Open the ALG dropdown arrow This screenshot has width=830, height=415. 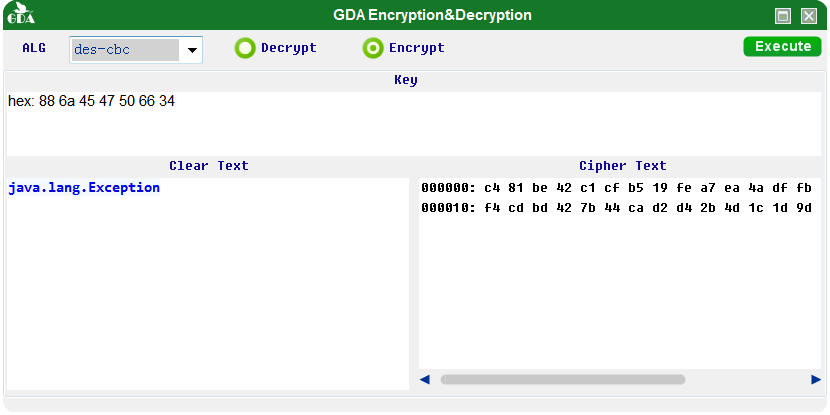tap(192, 50)
